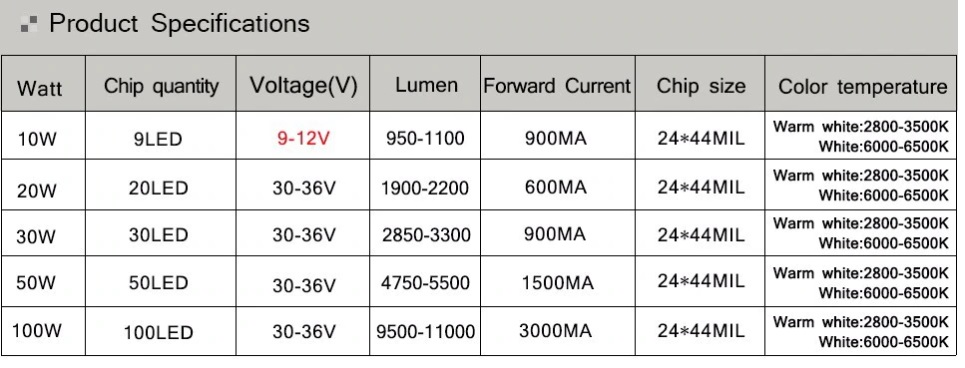Select the Chip quantity column header
This screenshot has height=368, width=965.
point(161,86)
